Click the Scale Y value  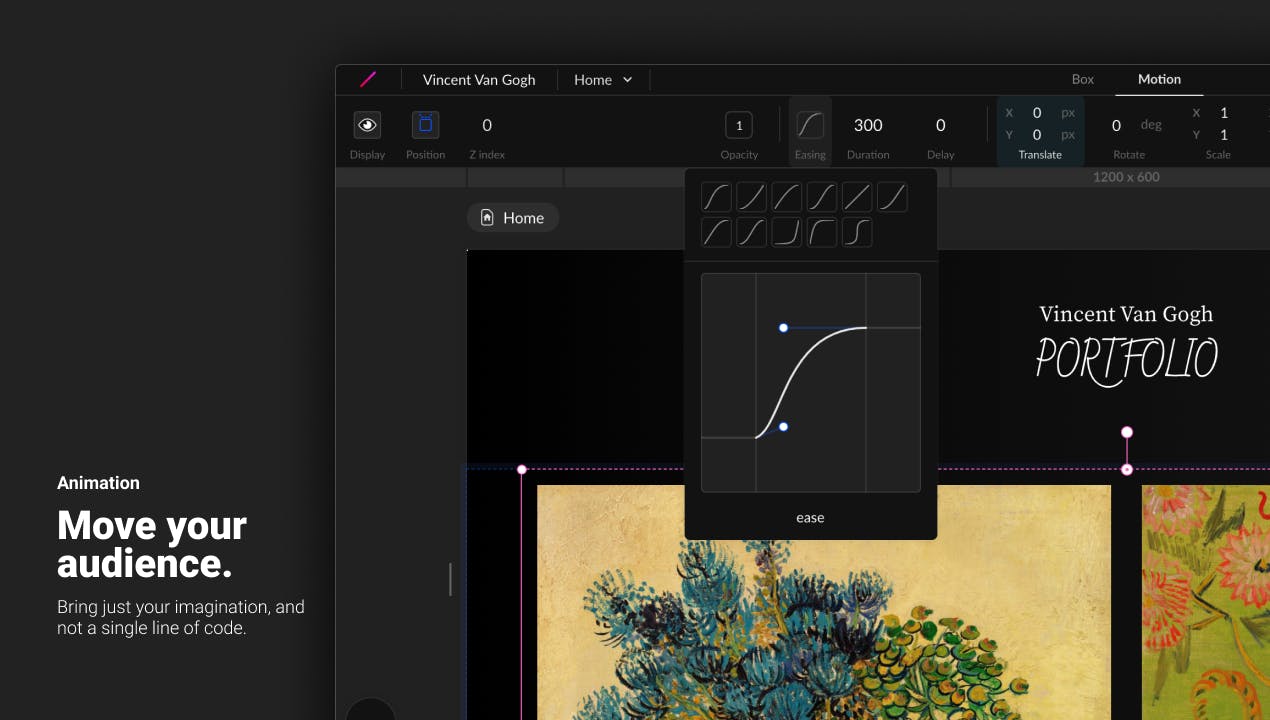[1224, 134]
